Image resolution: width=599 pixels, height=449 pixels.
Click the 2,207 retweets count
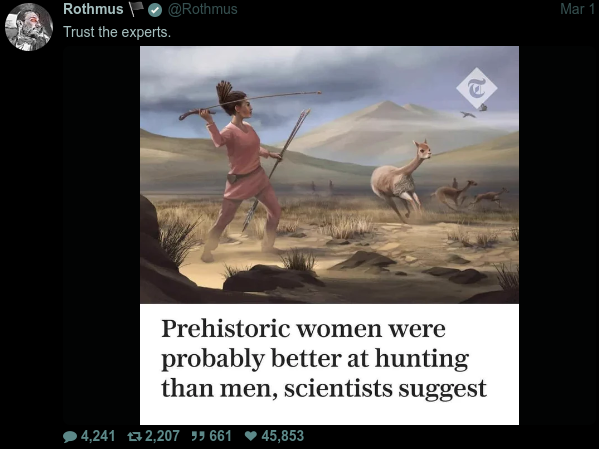162,436
